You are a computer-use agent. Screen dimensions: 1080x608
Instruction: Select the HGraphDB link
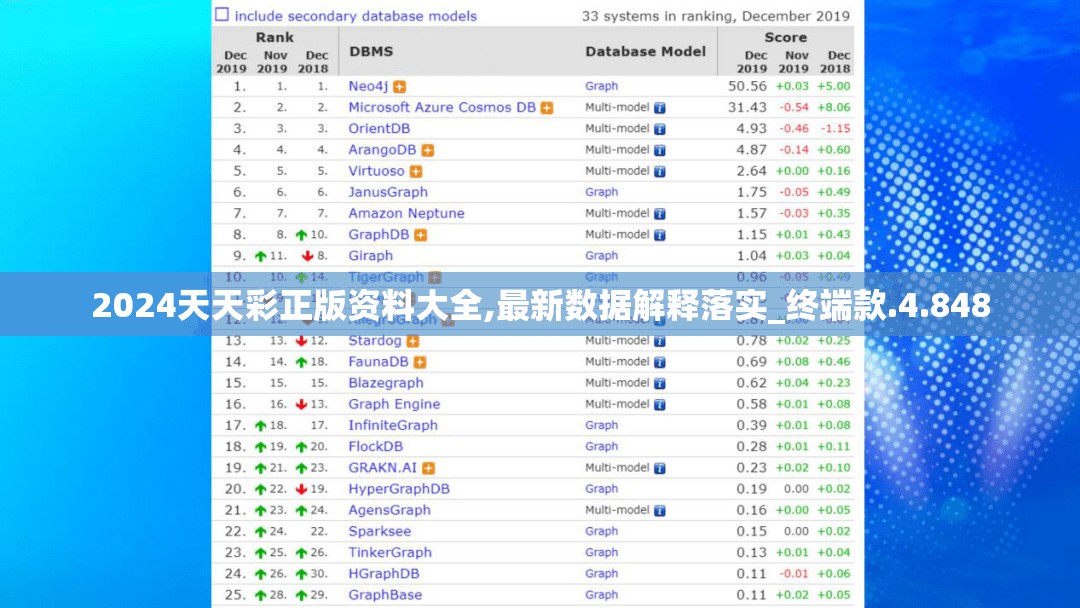(x=384, y=574)
